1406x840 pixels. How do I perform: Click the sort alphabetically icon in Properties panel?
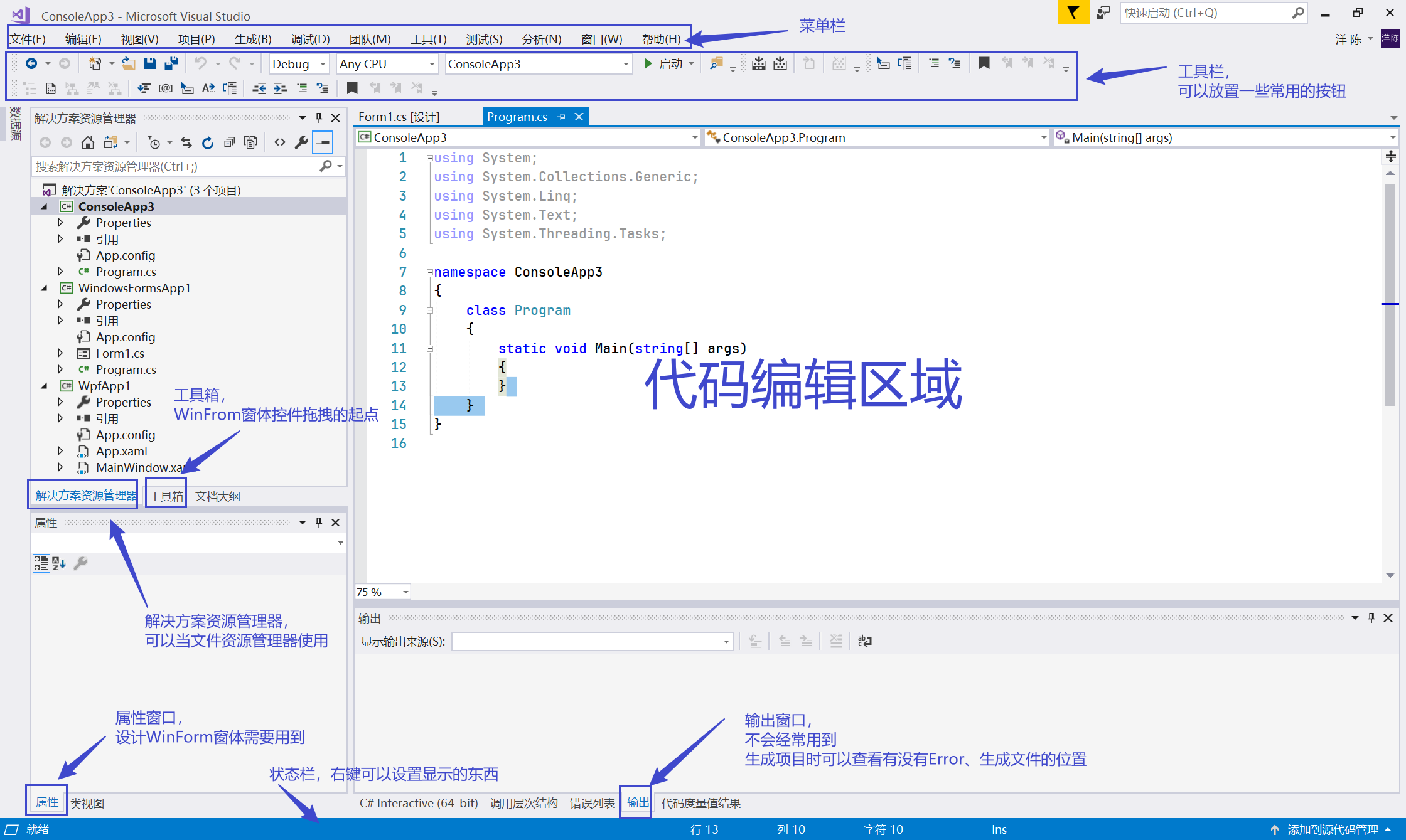58,563
